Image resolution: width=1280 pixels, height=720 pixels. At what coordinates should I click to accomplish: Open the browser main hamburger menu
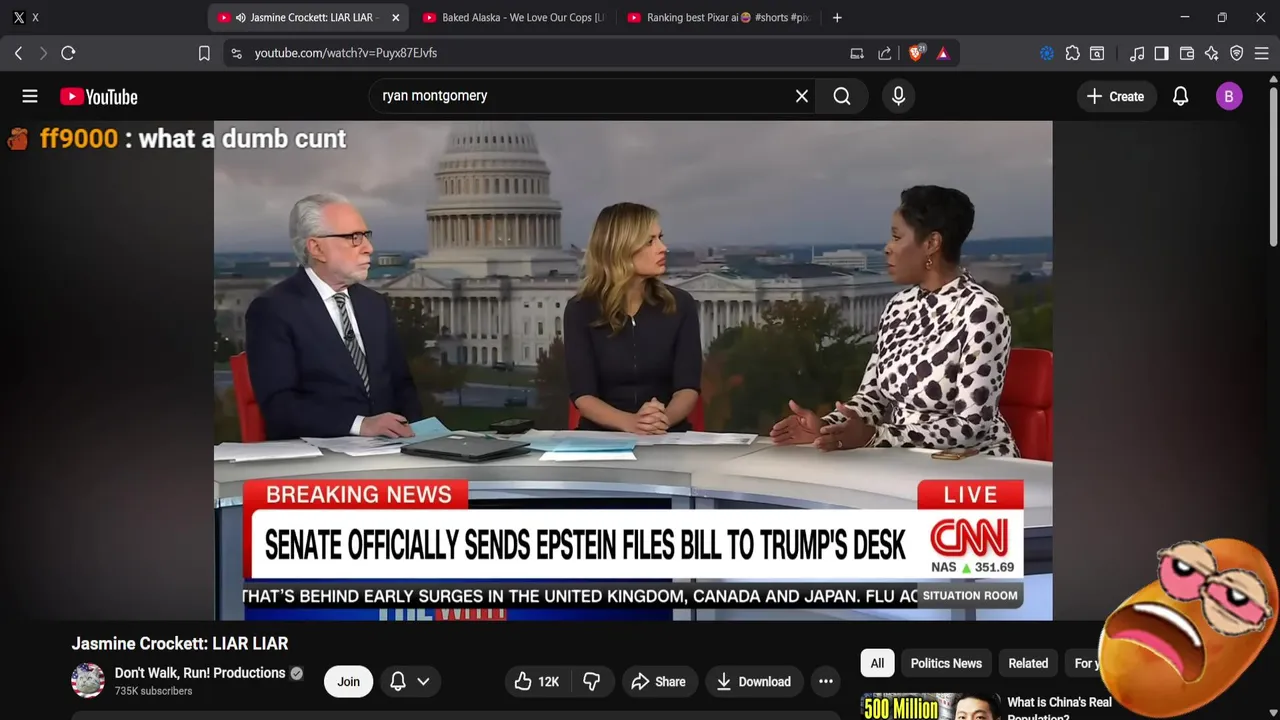pyautogui.click(x=1262, y=53)
